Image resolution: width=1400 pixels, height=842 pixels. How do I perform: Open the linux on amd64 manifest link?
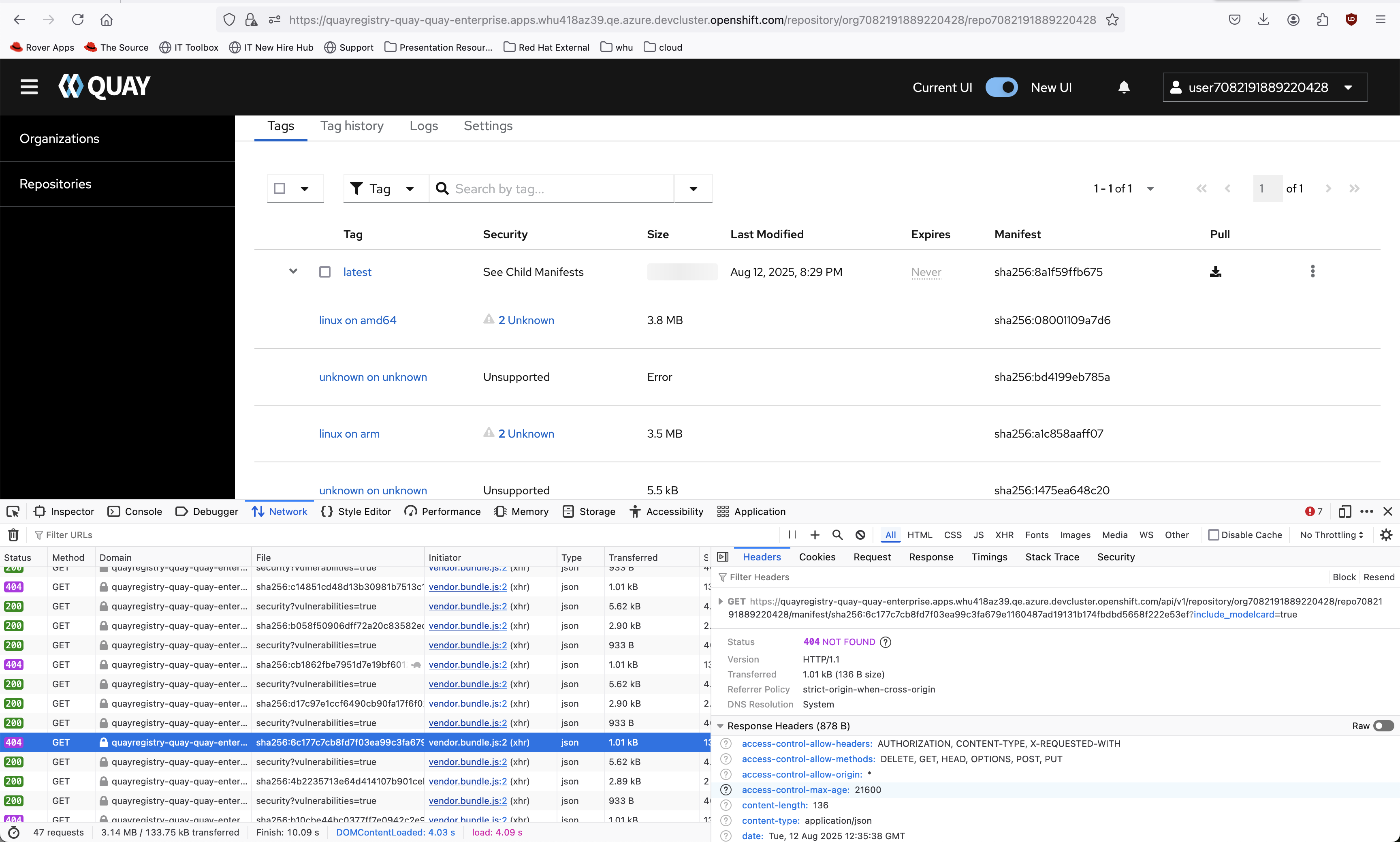pyautogui.click(x=357, y=320)
